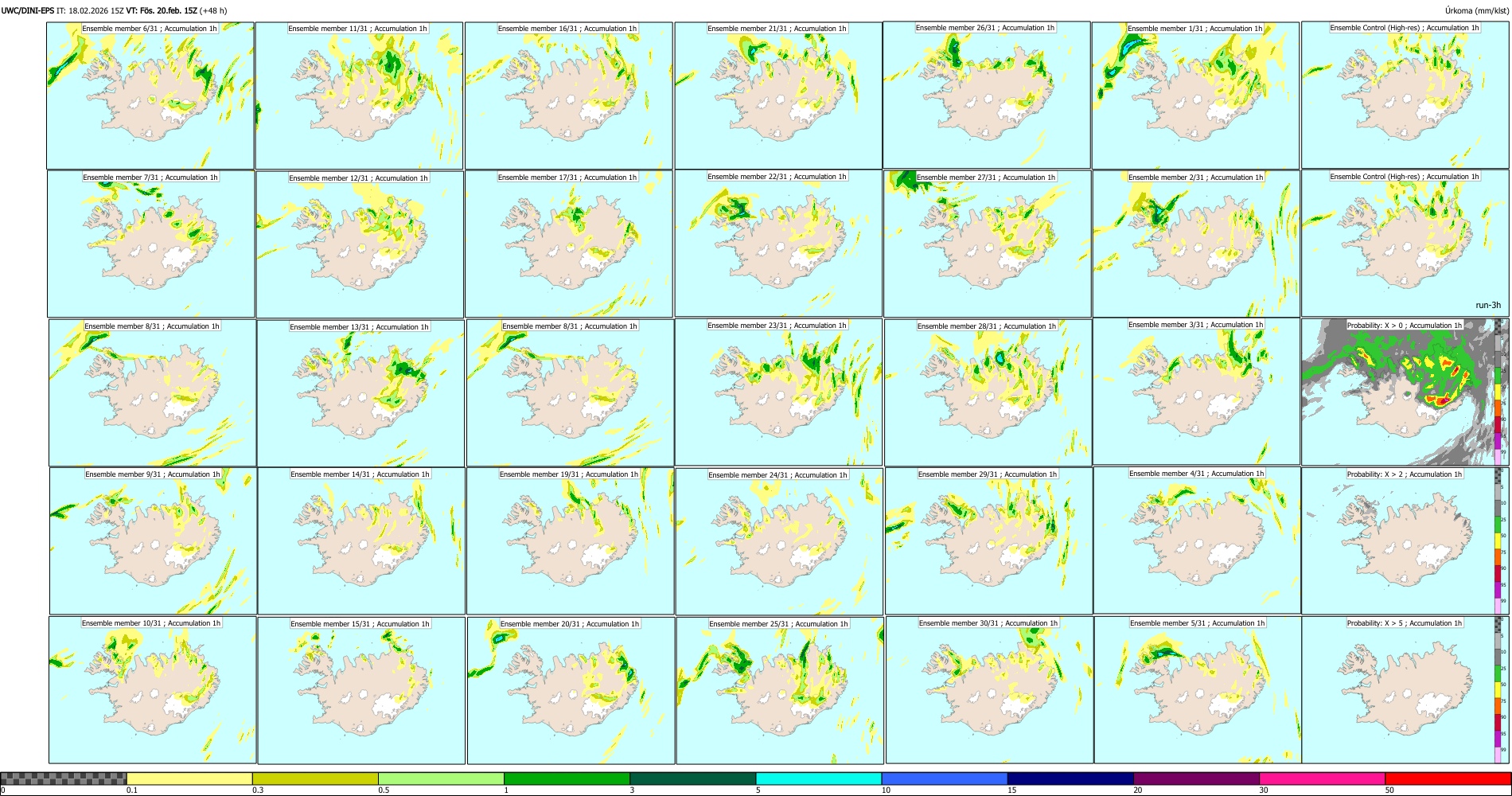
Task: Click the 'Ensemble member 4/31 ; Accumulation 1h' label
Action: click(x=1196, y=474)
